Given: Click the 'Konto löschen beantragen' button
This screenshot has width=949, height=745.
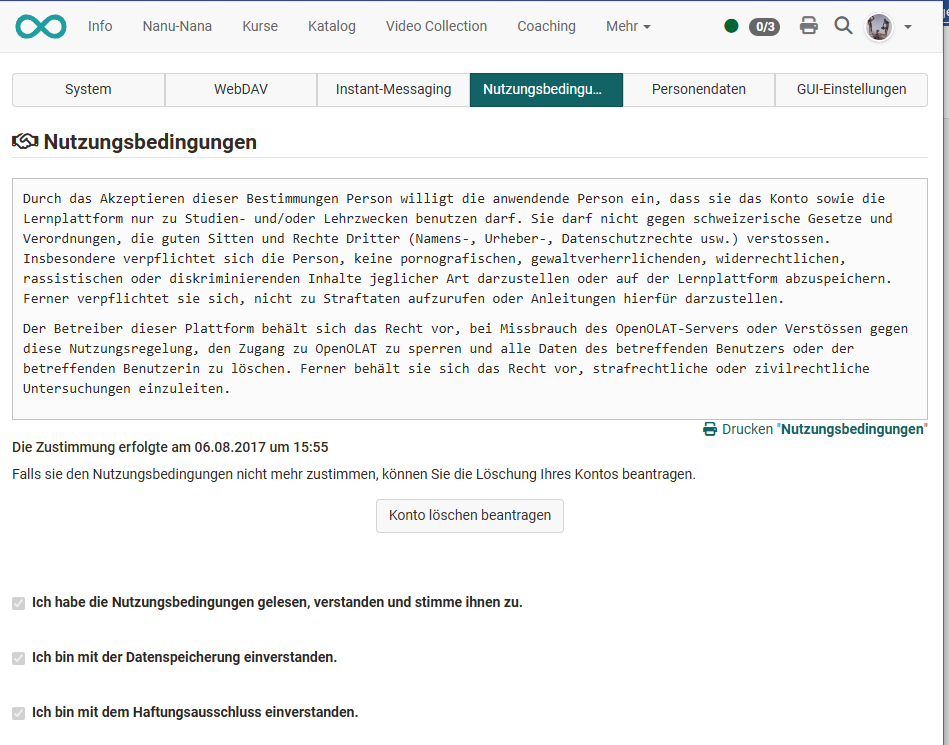Looking at the screenshot, I should tap(469, 516).
